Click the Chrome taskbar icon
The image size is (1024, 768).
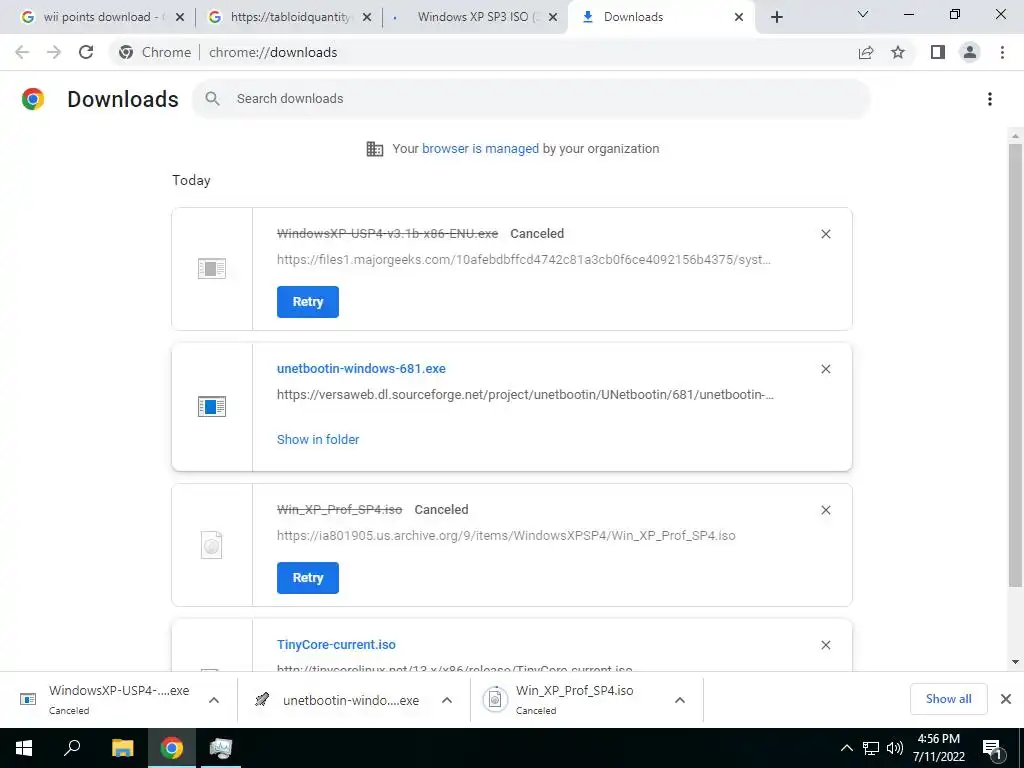pos(172,748)
